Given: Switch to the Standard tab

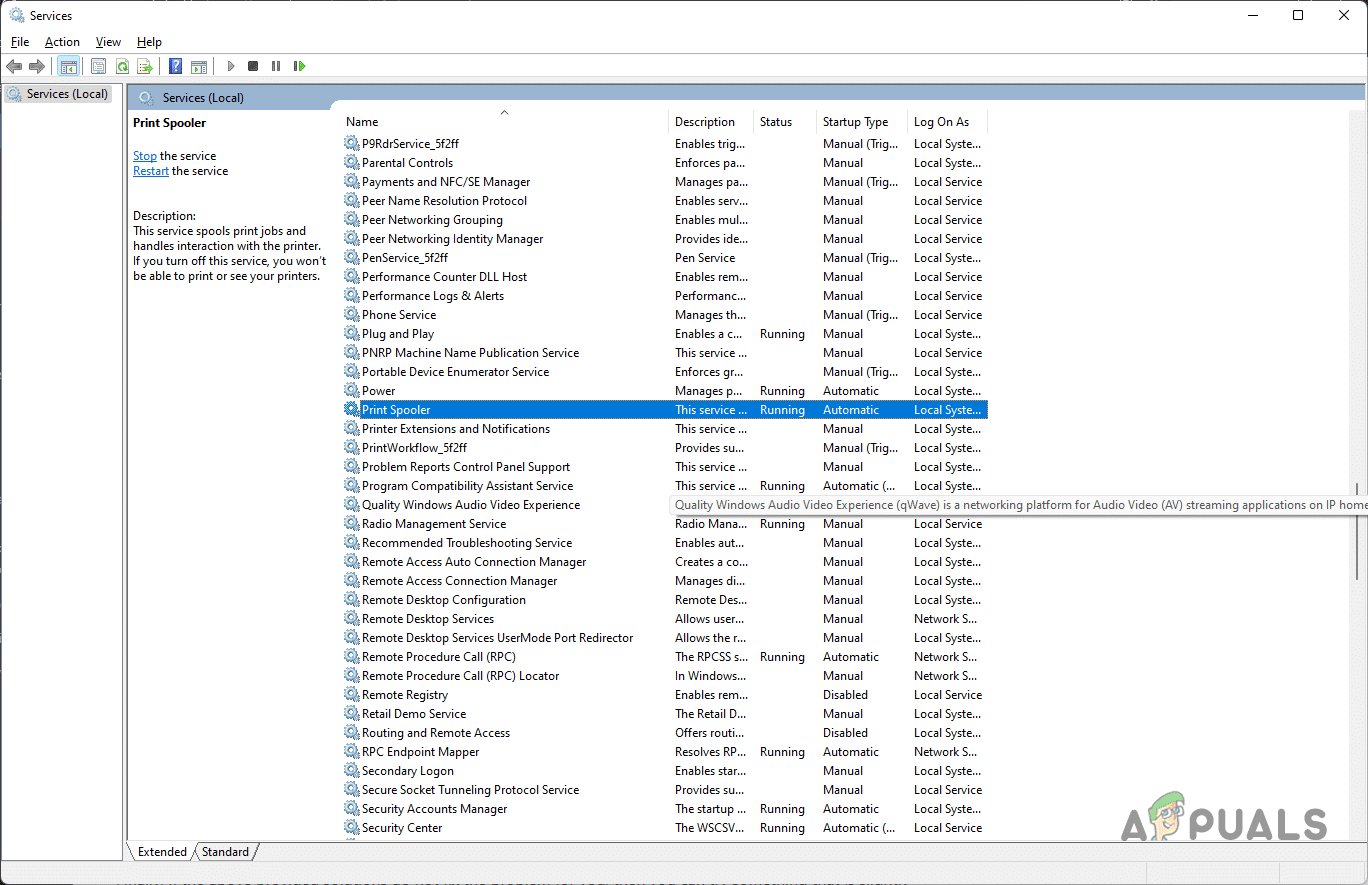Looking at the screenshot, I should coord(225,852).
